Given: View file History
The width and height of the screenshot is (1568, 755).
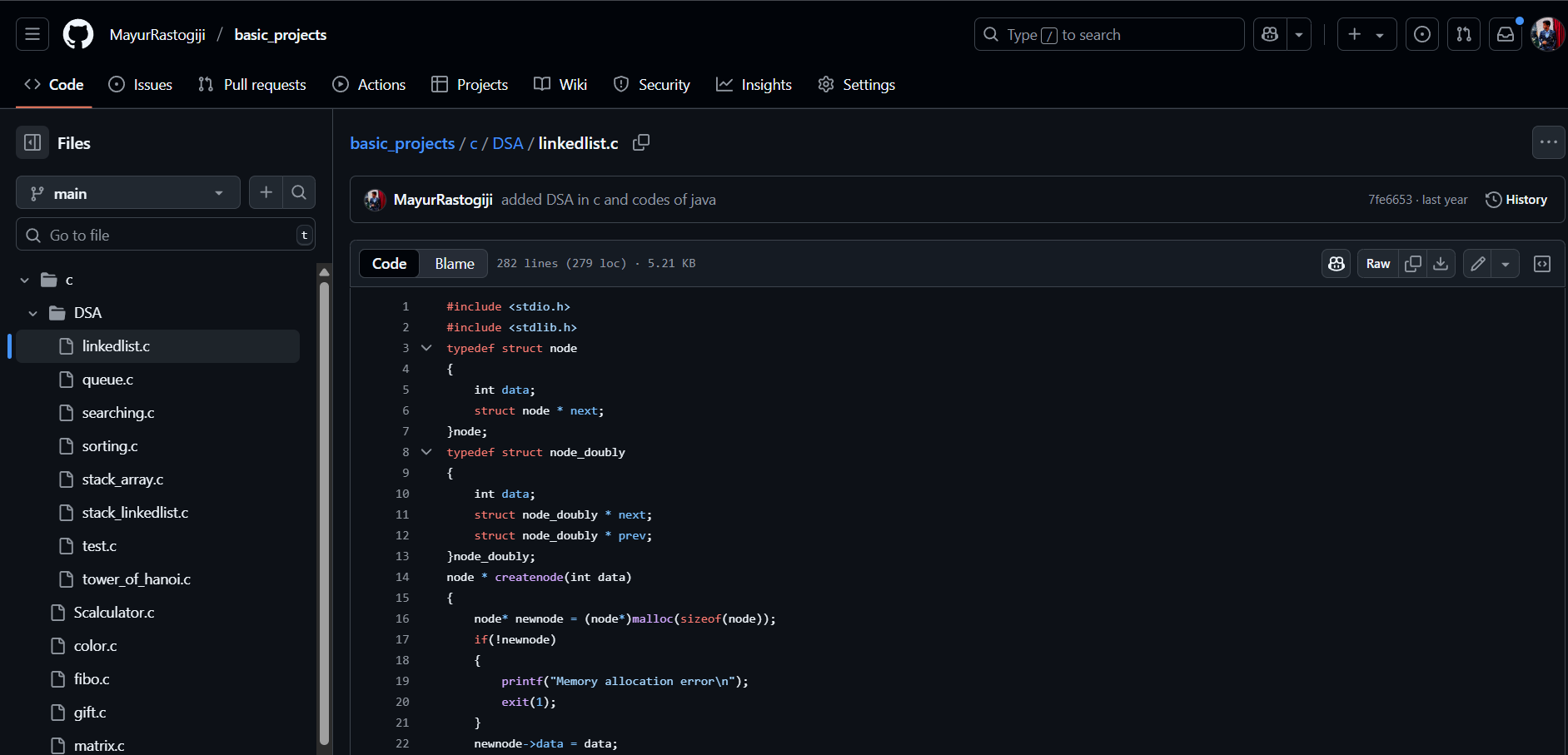Looking at the screenshot, I should pyautogui.click(x=1516, y=200).
